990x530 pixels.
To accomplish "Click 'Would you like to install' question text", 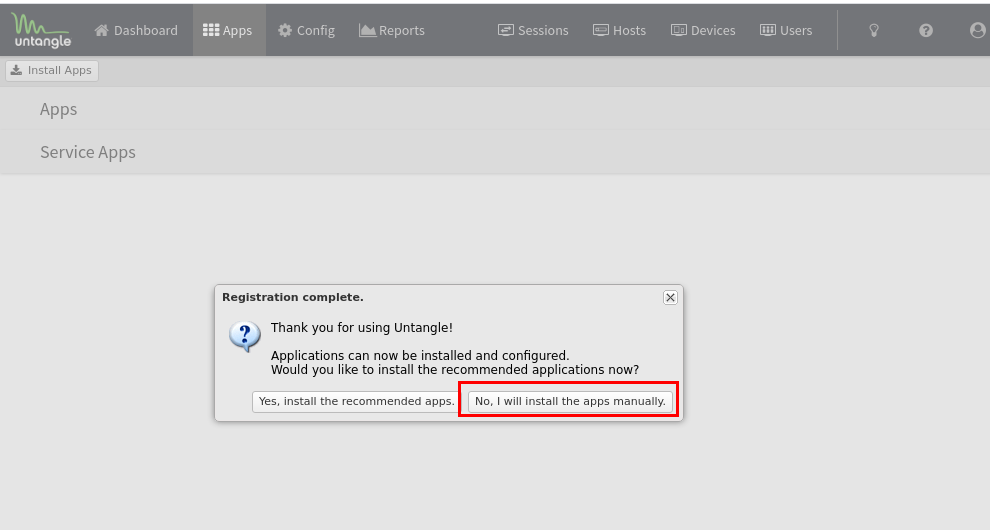I will click(455, 370).
